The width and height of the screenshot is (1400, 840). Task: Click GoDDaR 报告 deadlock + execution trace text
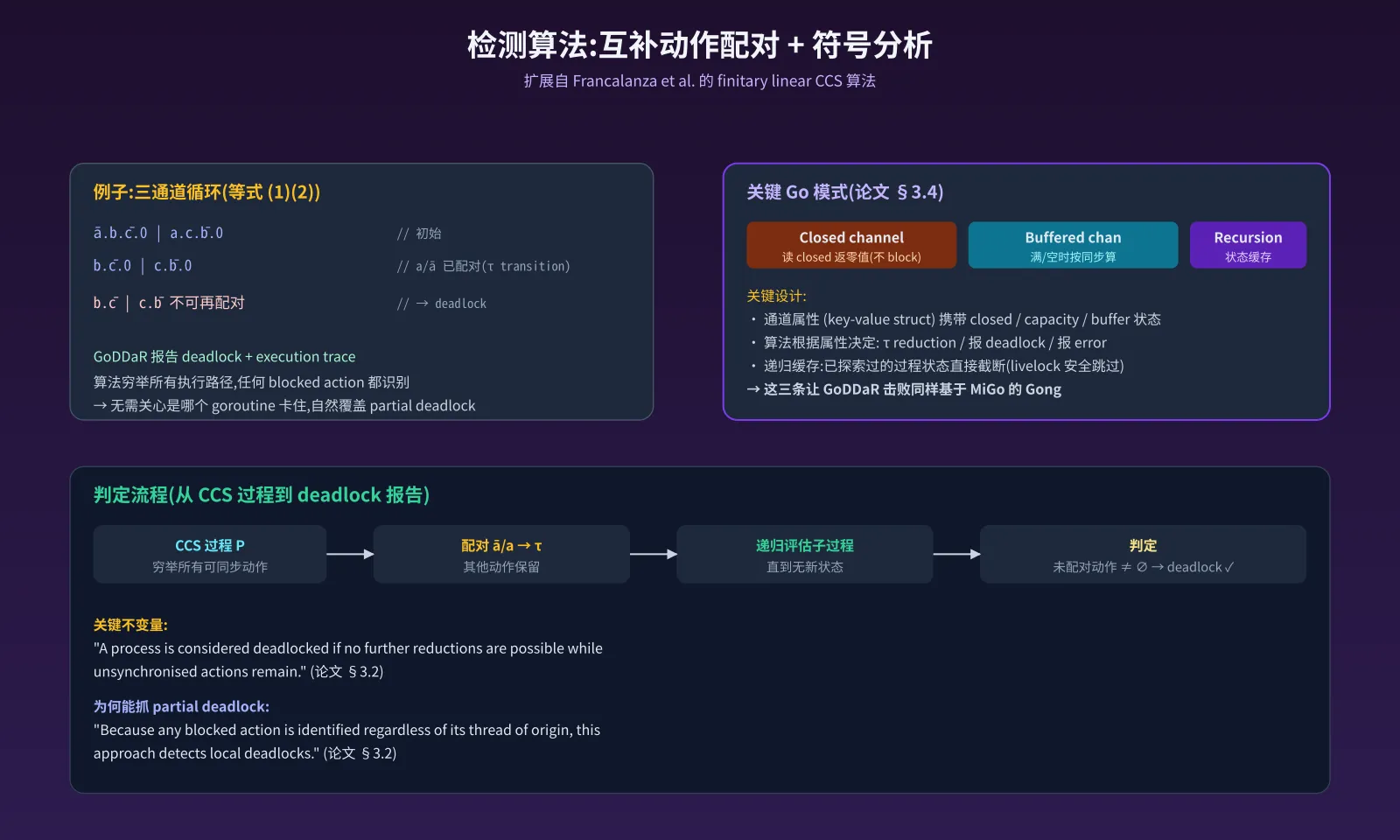[x=225, y=357]
